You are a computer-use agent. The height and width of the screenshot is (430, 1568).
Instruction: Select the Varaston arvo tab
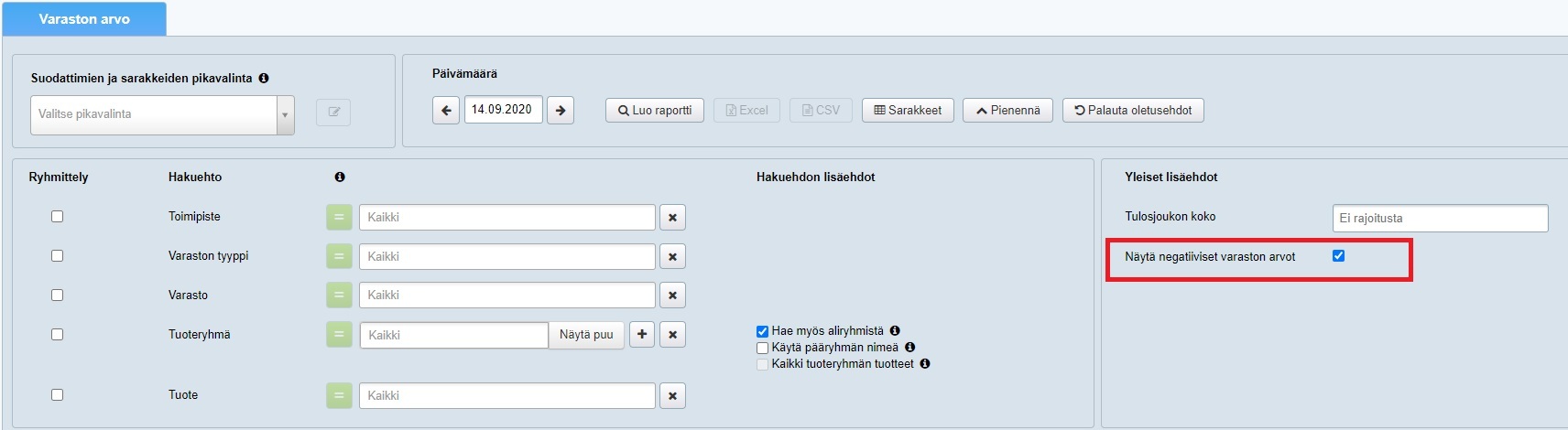pos(84,19)
